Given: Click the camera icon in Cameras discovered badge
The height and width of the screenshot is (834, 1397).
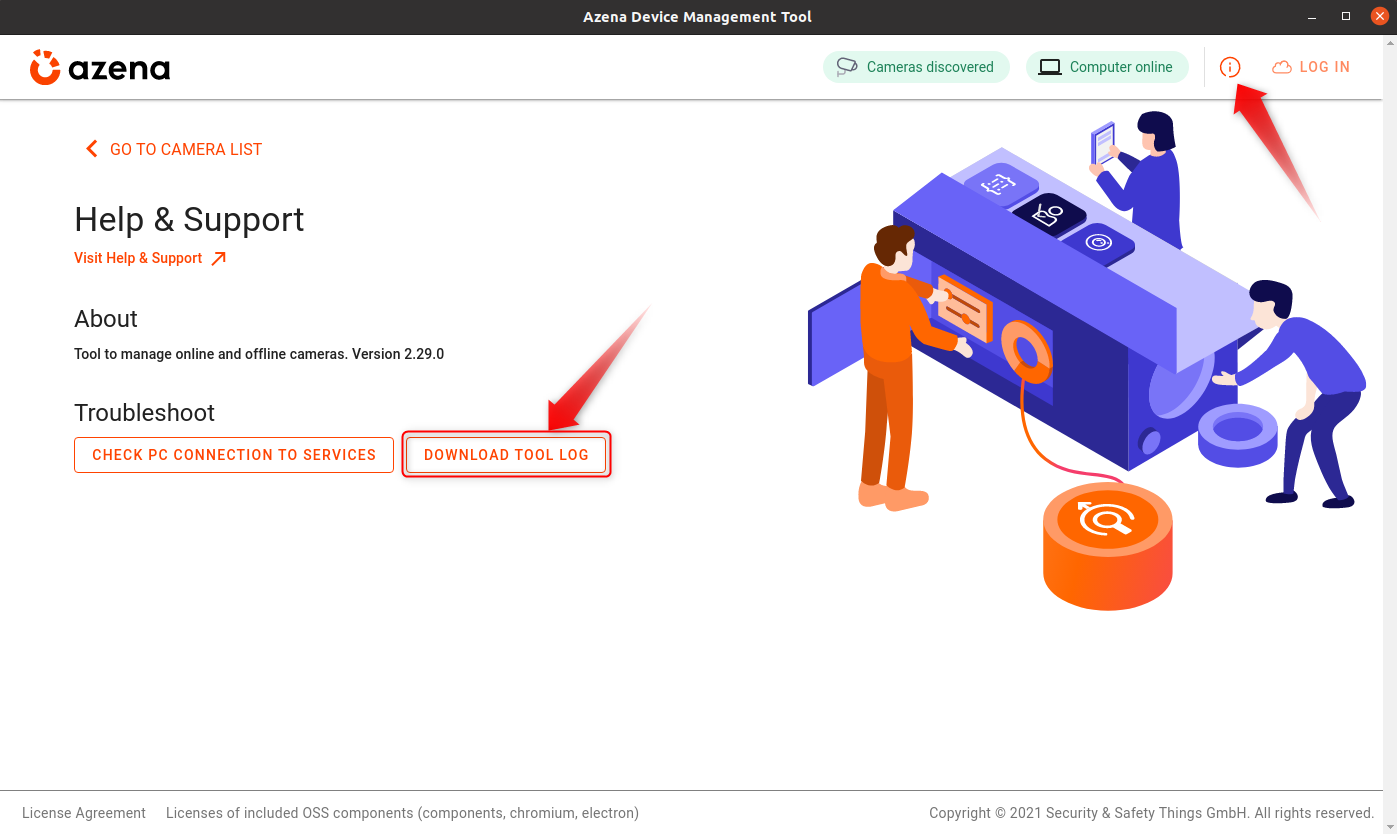Looking at the screenshot, I should tap(847, 67).
